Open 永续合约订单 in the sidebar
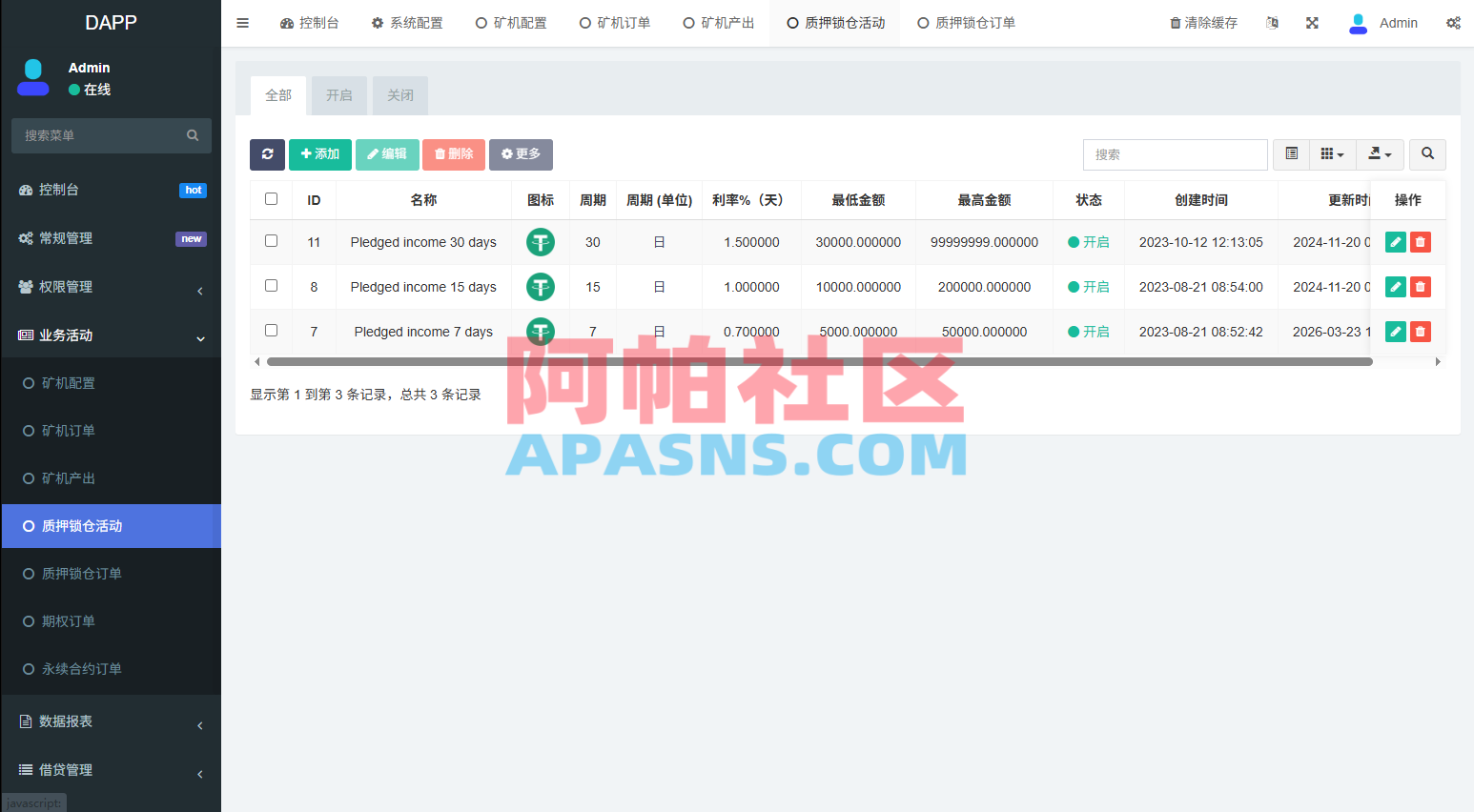Image resolution: width=1474 pixels, height=812 pixels. [x=111, y=669]
